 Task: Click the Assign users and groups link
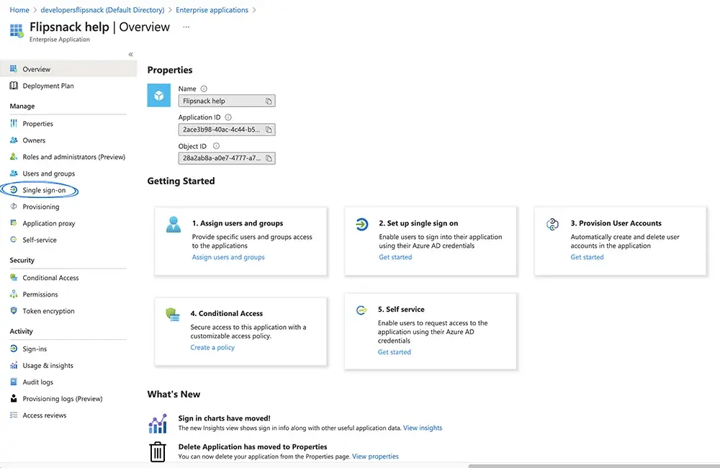coord(228,257)
